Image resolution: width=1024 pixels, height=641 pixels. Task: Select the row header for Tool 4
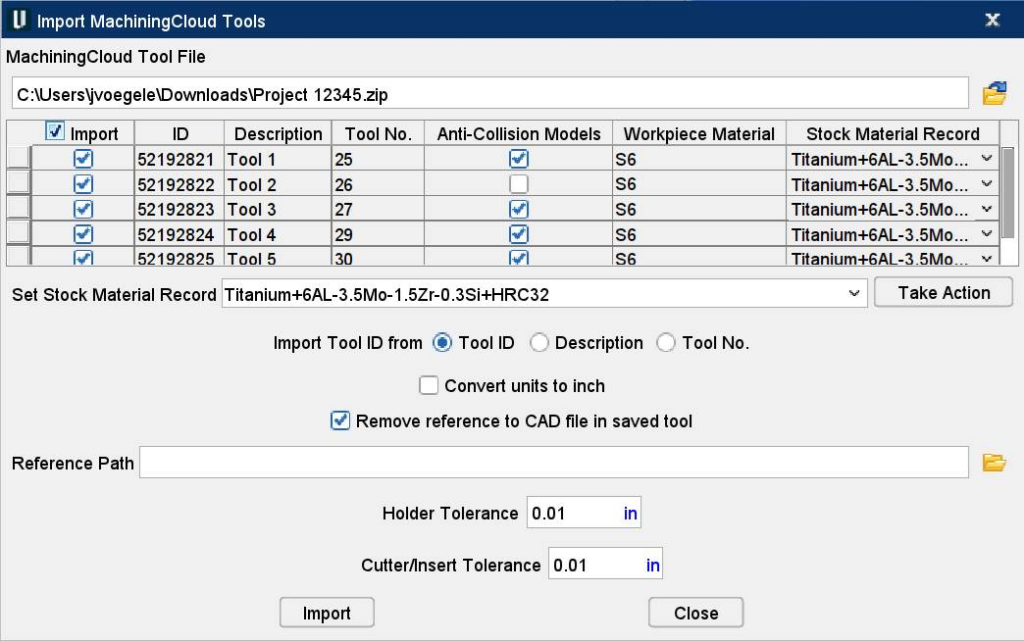click(19, 233)
